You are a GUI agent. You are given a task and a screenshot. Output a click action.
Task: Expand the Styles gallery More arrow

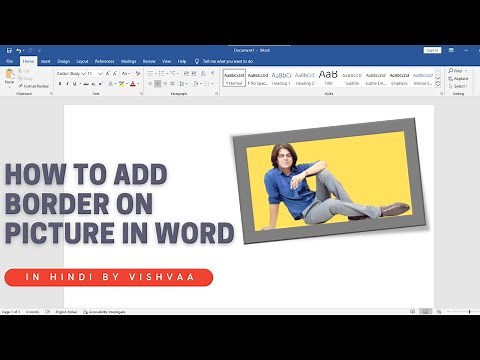(x=438, y=85)
